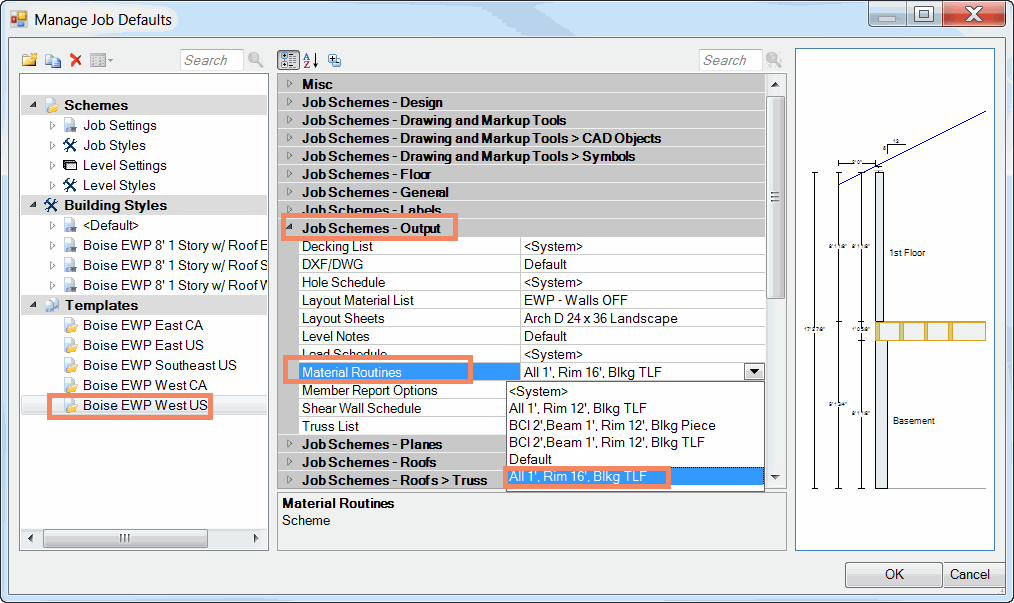The height and width of the screenshot is (603, 1014).
Task: Expand the Job Settings node
Action: click(x=52, y=126)
